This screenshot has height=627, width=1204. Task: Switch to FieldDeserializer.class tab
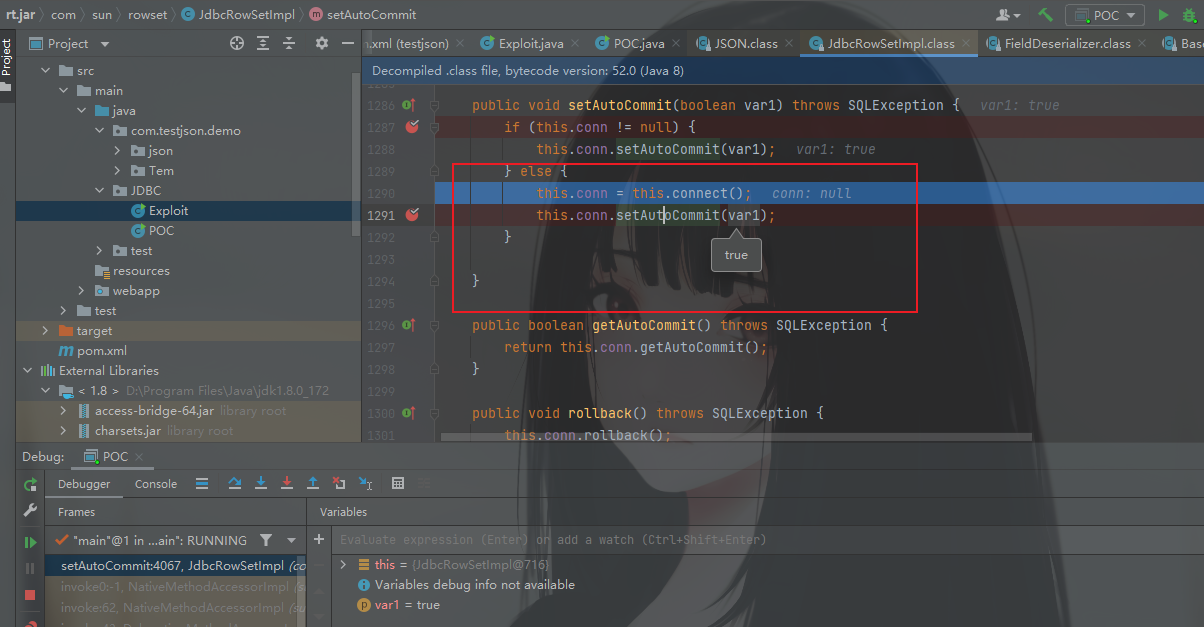tap(1067, 44)
